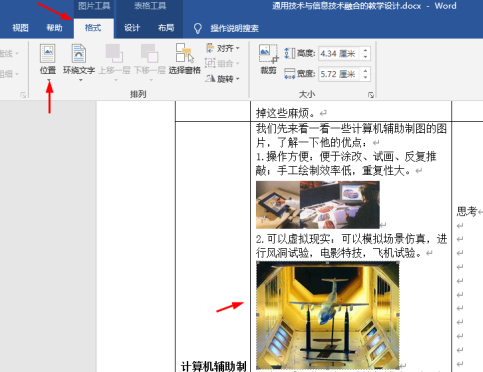Select the designer drawing tablet picture
This screenshot has width=483, height=372.
pos(318,205)
